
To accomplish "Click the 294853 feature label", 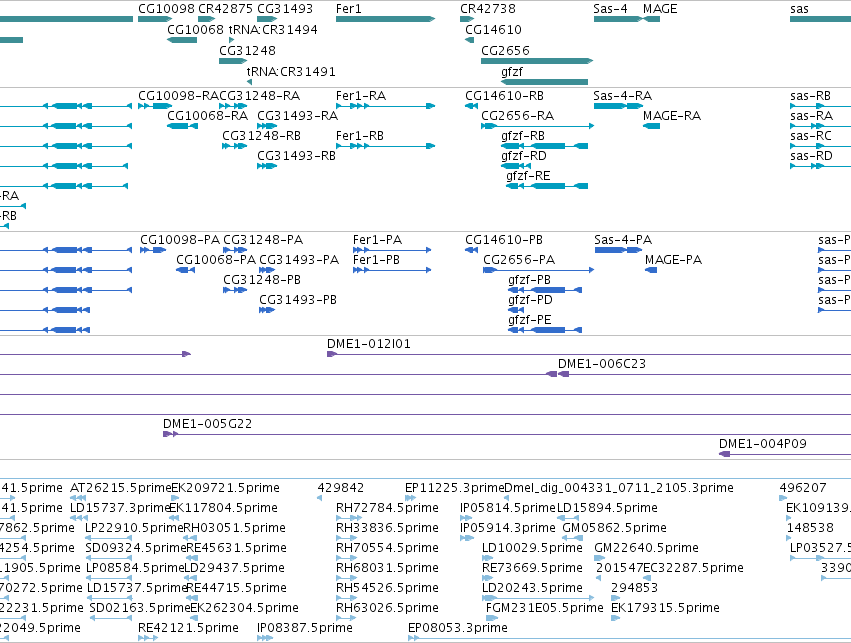I will [634, 588].
